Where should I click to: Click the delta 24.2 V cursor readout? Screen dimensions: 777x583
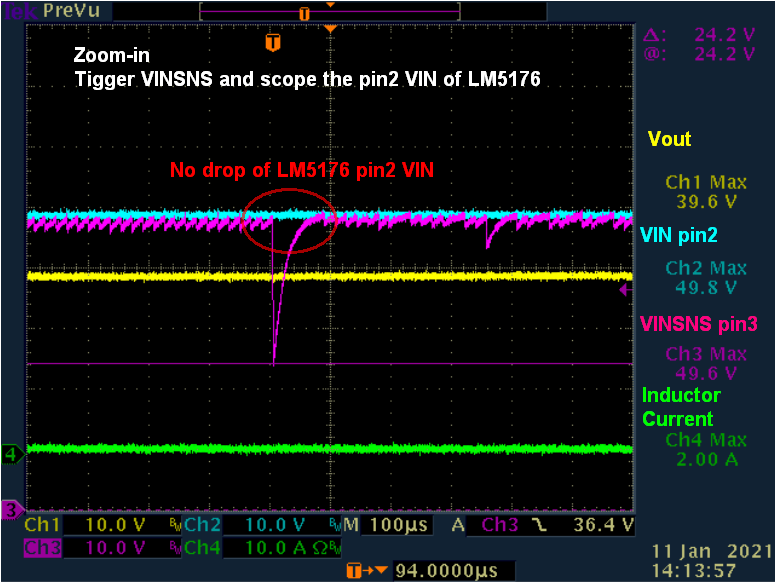click(x=699, y=35)
